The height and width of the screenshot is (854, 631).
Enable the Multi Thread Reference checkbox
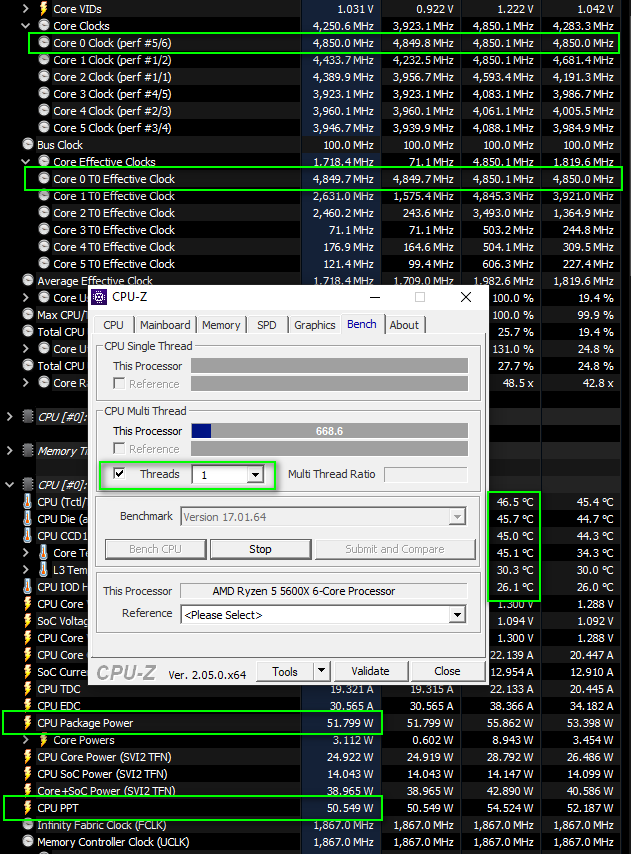(x=119, y=448)
